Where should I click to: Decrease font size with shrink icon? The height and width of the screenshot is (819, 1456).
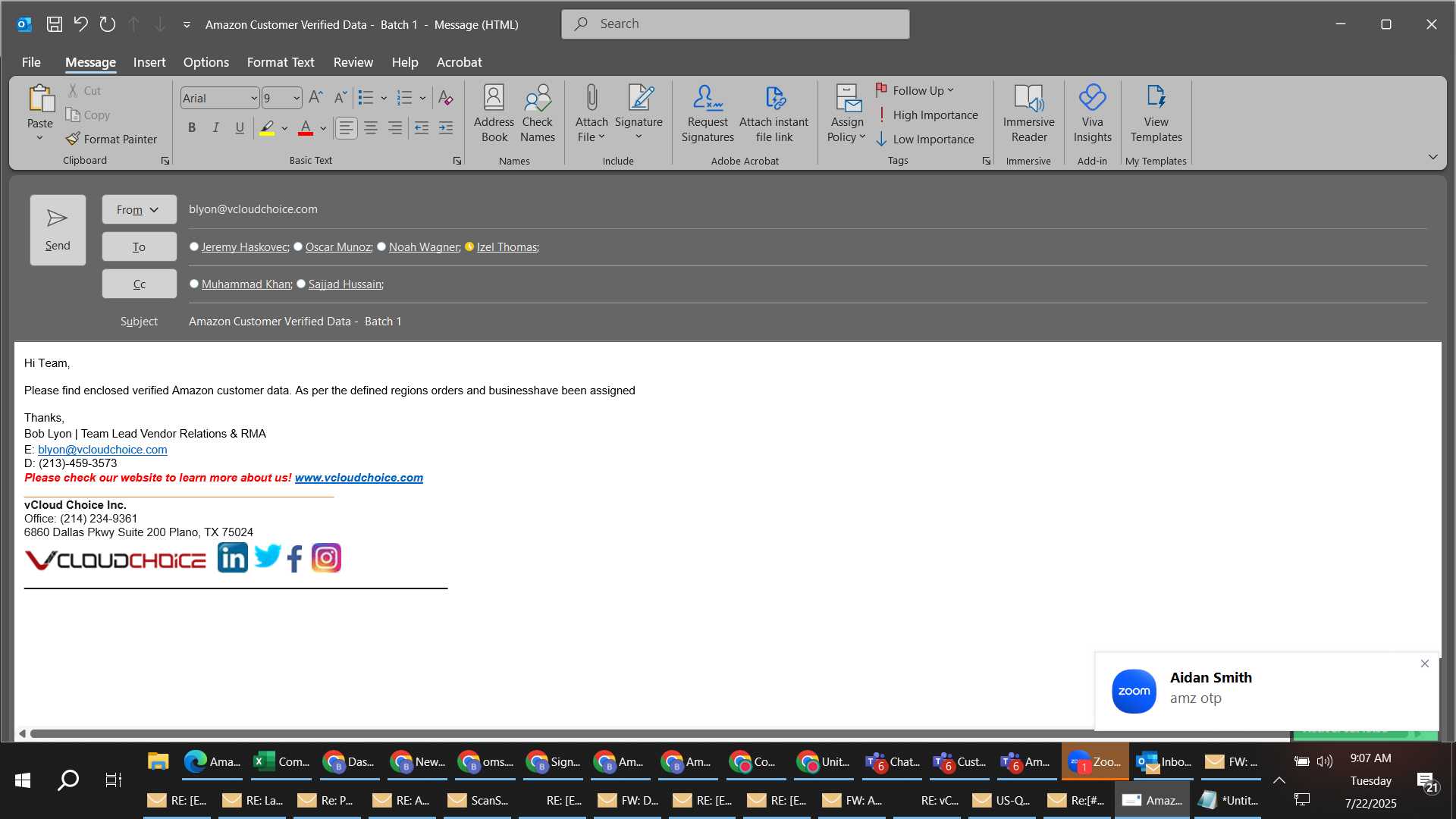[x=340, y=97]
